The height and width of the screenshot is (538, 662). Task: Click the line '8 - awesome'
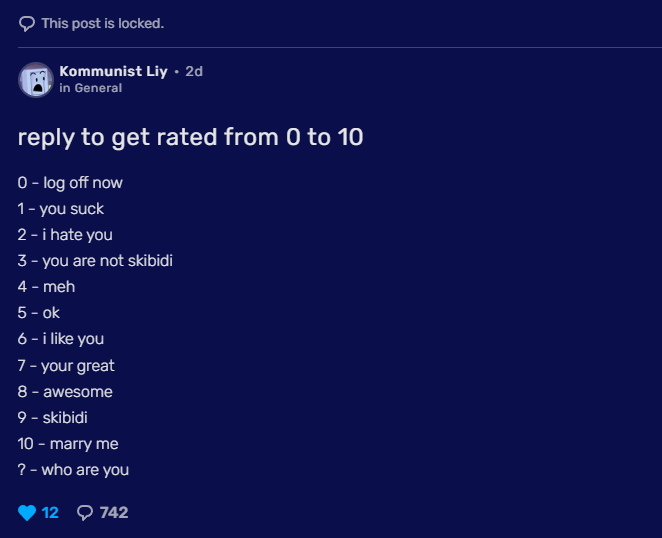coord(65,391)
